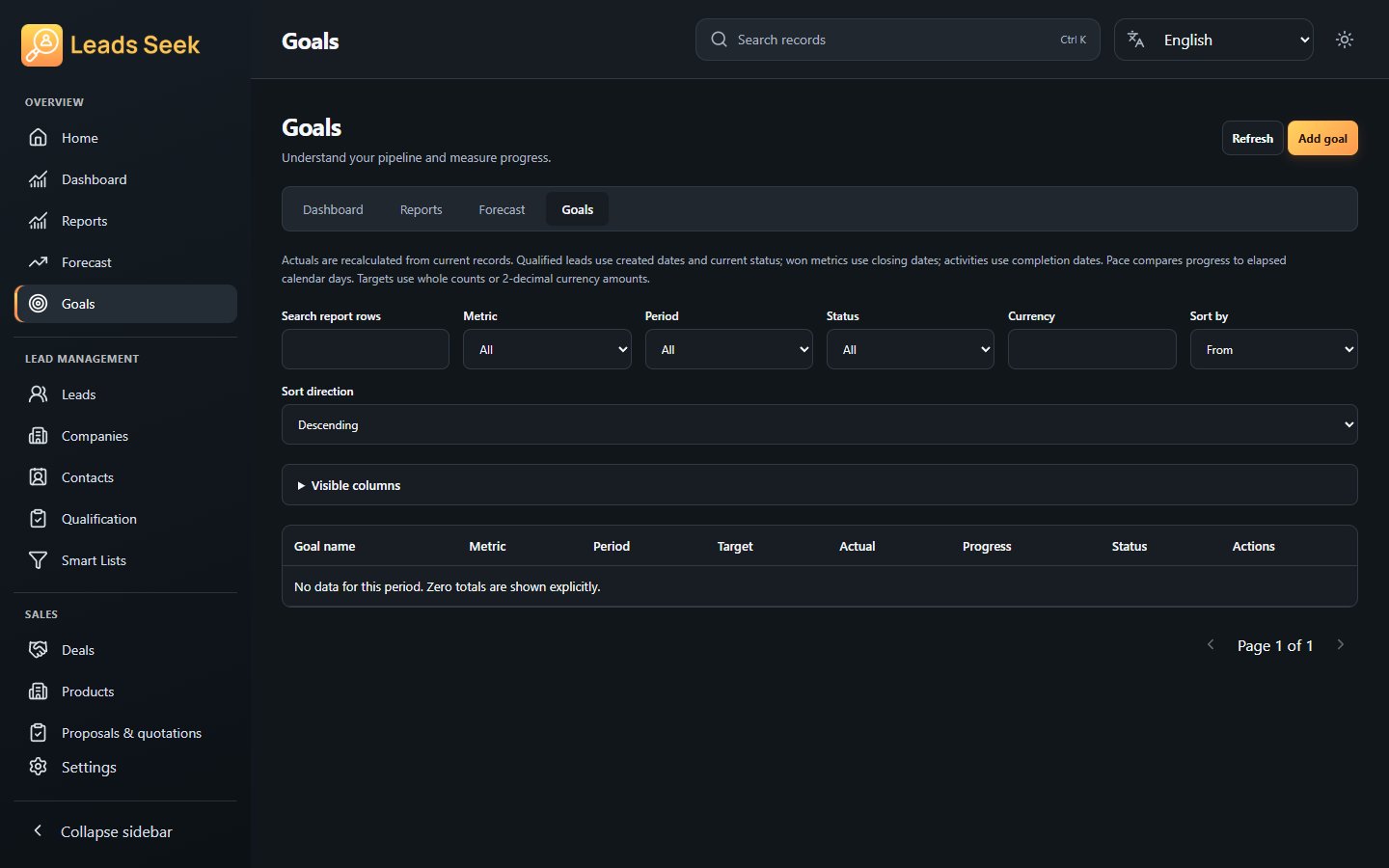Viewport: 1389px width, 868px height.
Task: Expand the Visible columns section
Action: pos(820,485)
